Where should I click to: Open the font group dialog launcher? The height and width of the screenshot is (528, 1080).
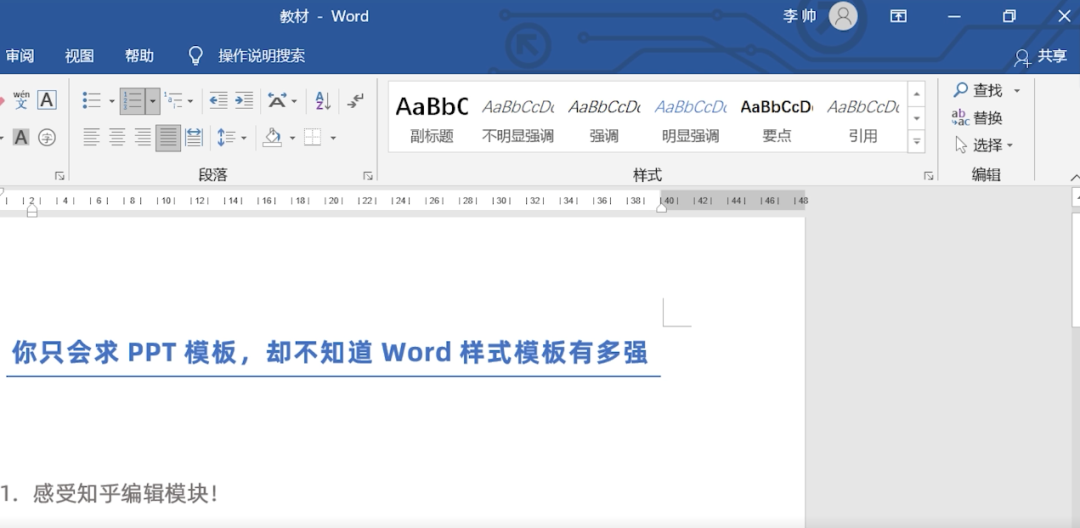[60, 176]
